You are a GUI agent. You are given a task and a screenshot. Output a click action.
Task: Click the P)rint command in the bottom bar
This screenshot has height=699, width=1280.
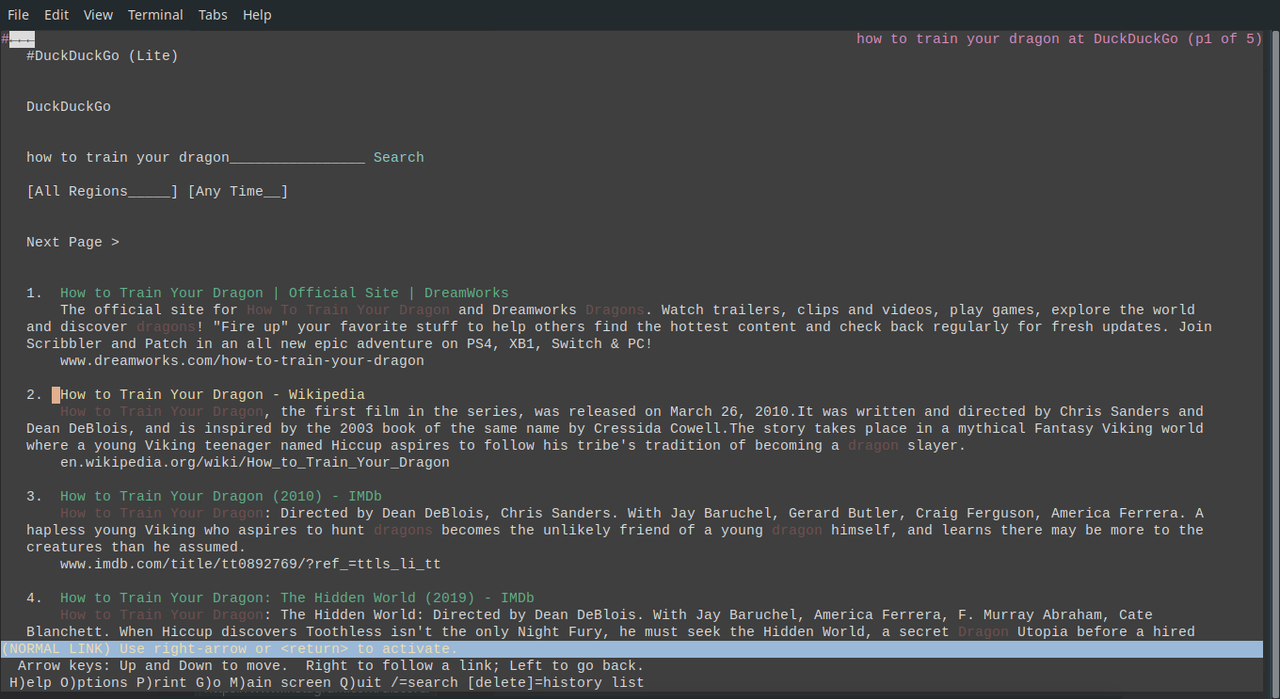[162, 683]
